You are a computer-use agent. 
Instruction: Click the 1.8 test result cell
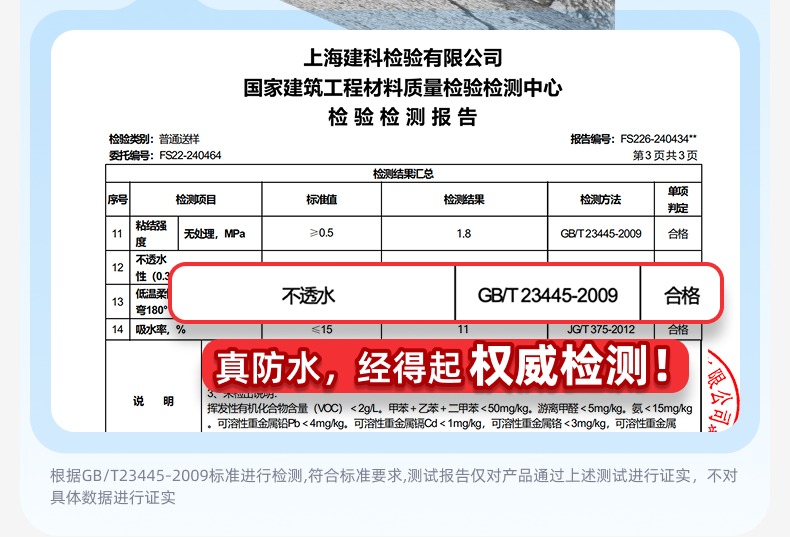pyautogui.click(x=464, y=234)
